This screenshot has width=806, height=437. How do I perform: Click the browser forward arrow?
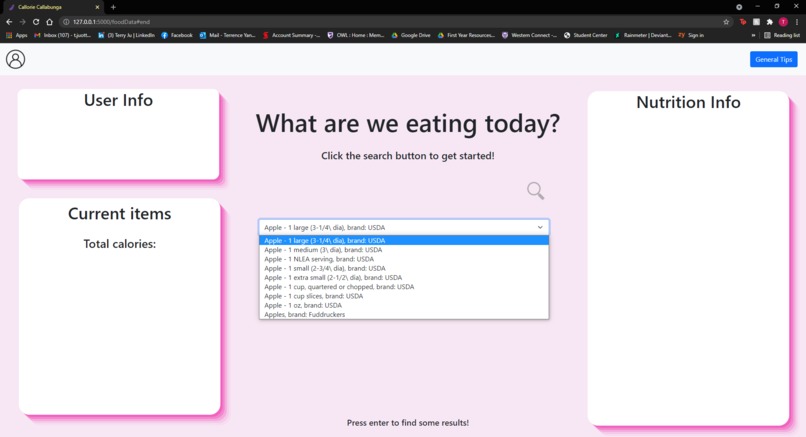[x=22, y=22]
